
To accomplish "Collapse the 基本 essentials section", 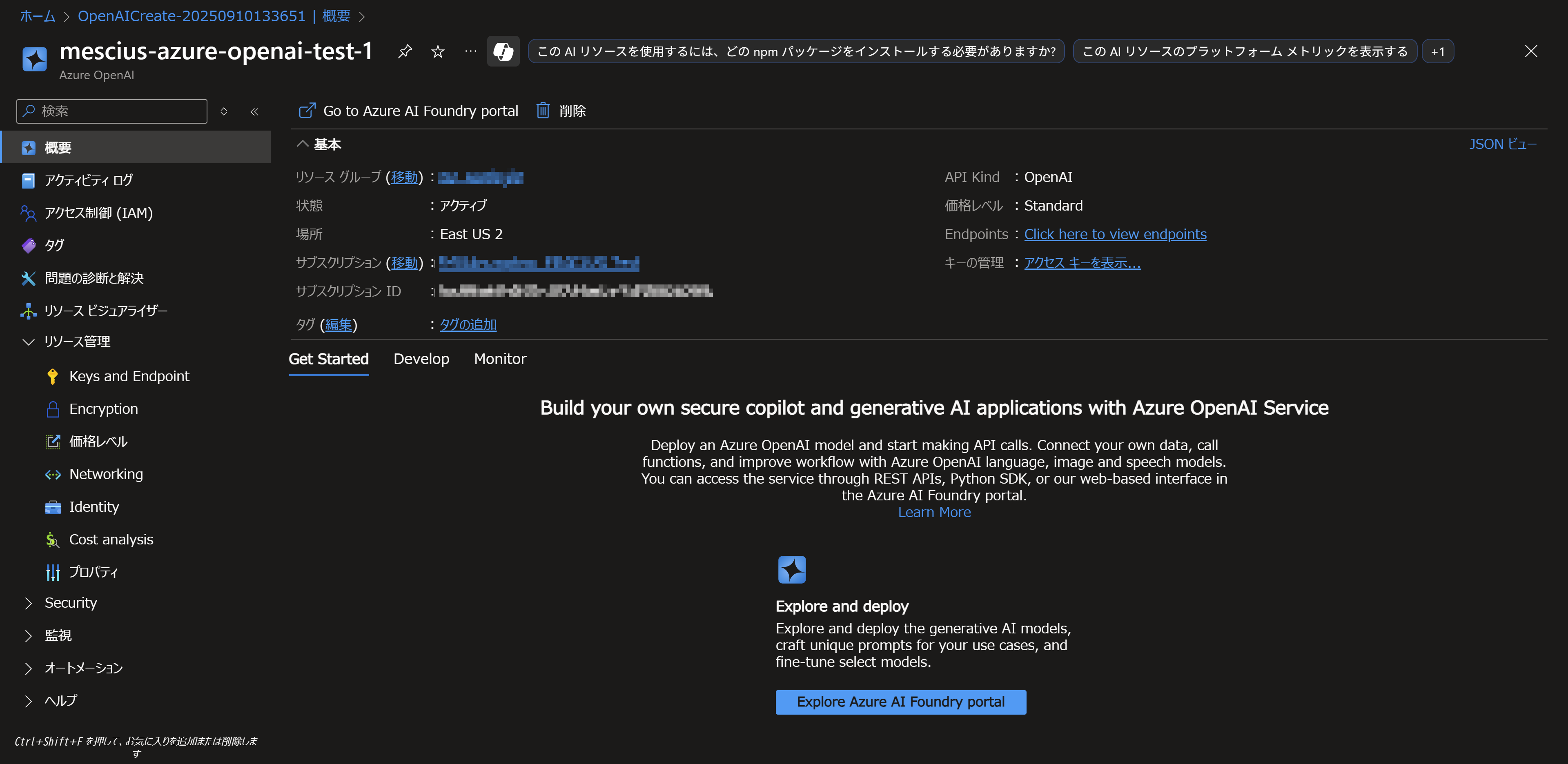I will coord(302,144).
